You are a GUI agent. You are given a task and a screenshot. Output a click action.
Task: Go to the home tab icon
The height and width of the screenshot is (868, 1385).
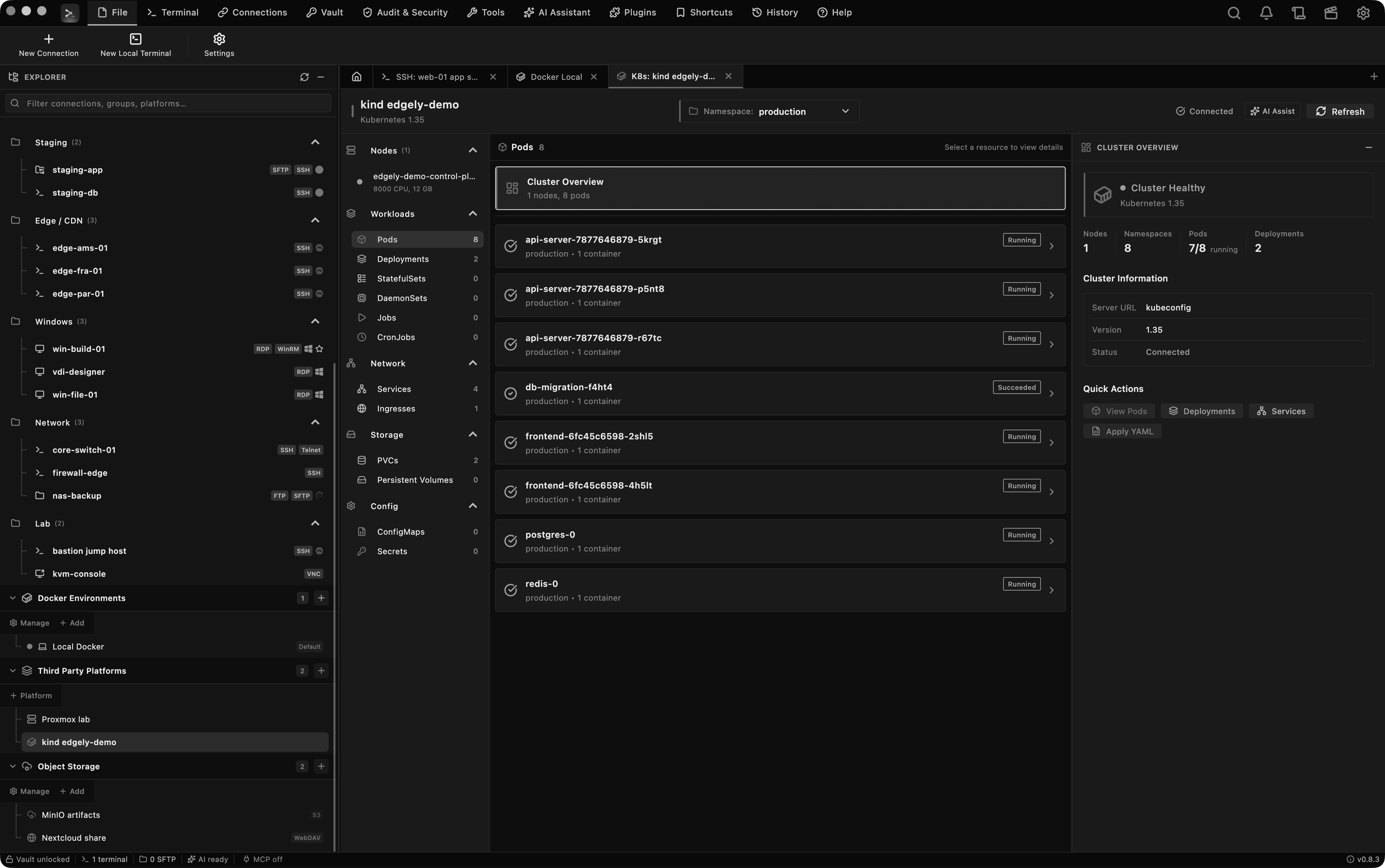(x=357, y=76)
